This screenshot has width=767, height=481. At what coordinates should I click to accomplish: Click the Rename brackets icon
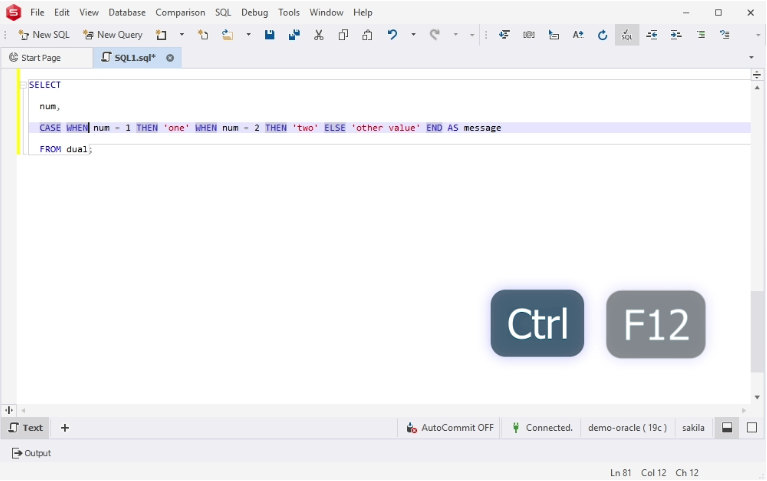[529, 35]
